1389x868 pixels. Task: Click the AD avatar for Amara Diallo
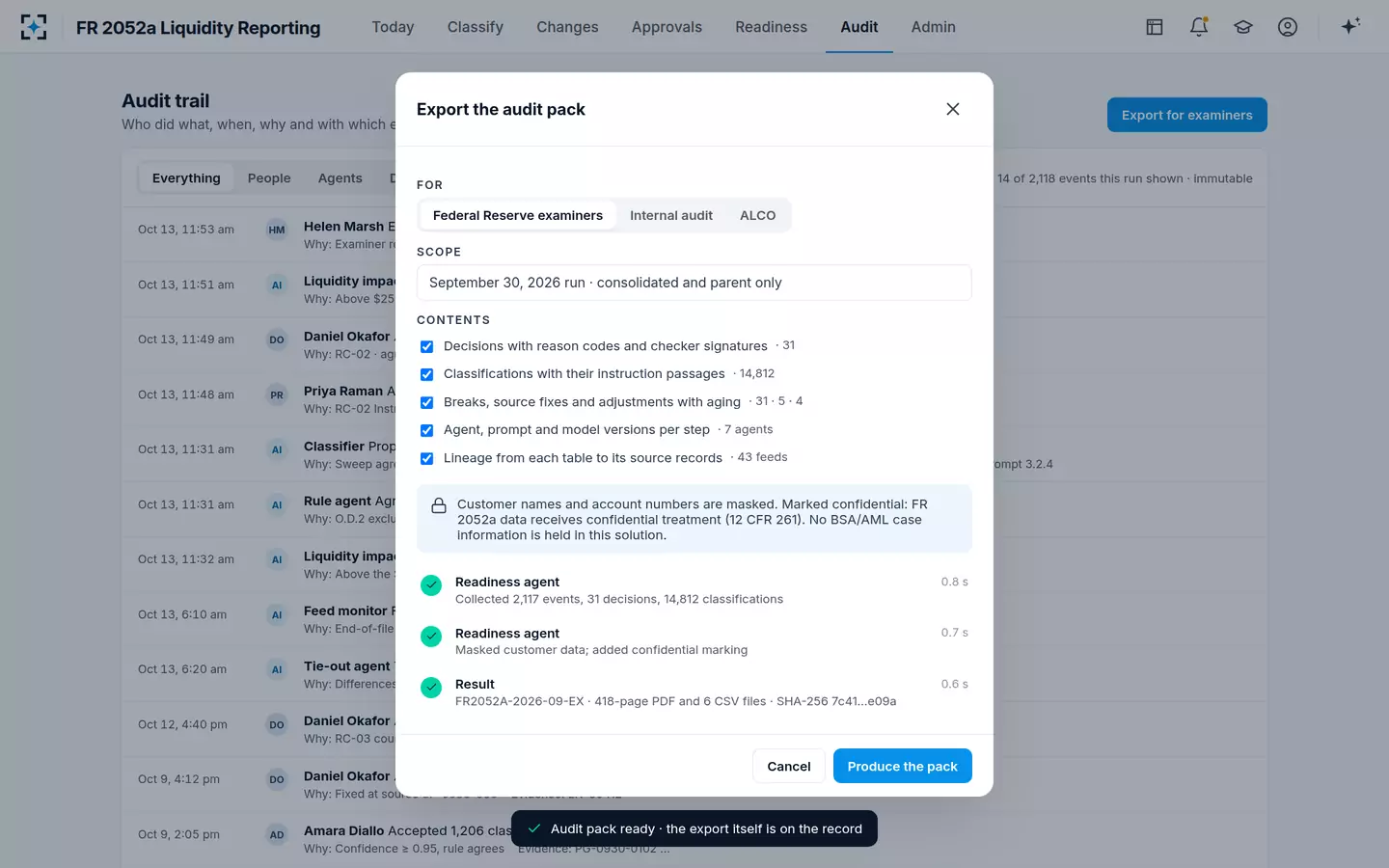(x=277, y=834)
